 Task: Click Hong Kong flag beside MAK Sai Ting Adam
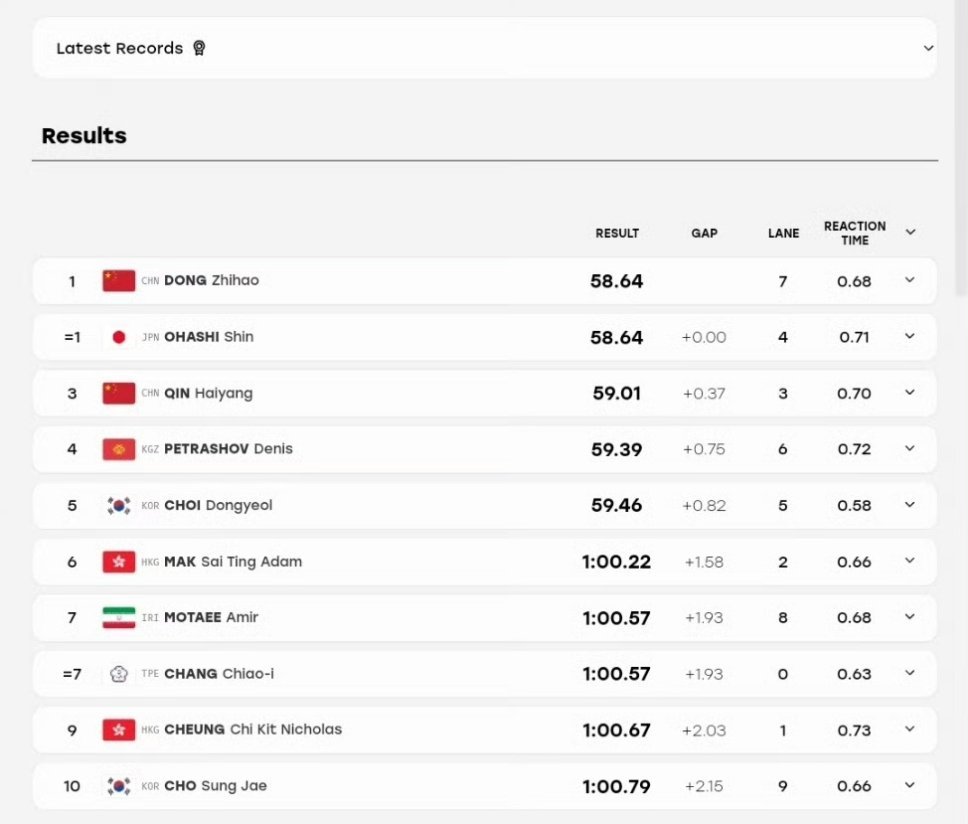[x=119, y=562]
